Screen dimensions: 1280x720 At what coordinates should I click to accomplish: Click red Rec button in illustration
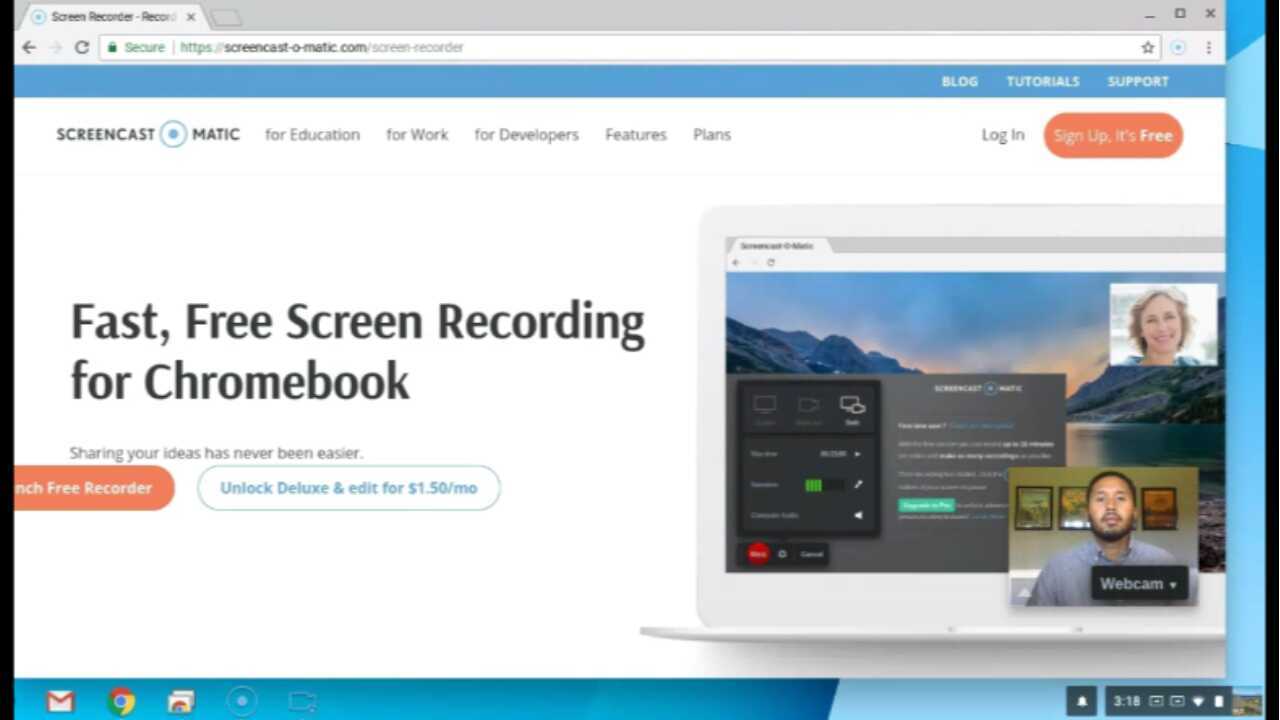[758, 553]
